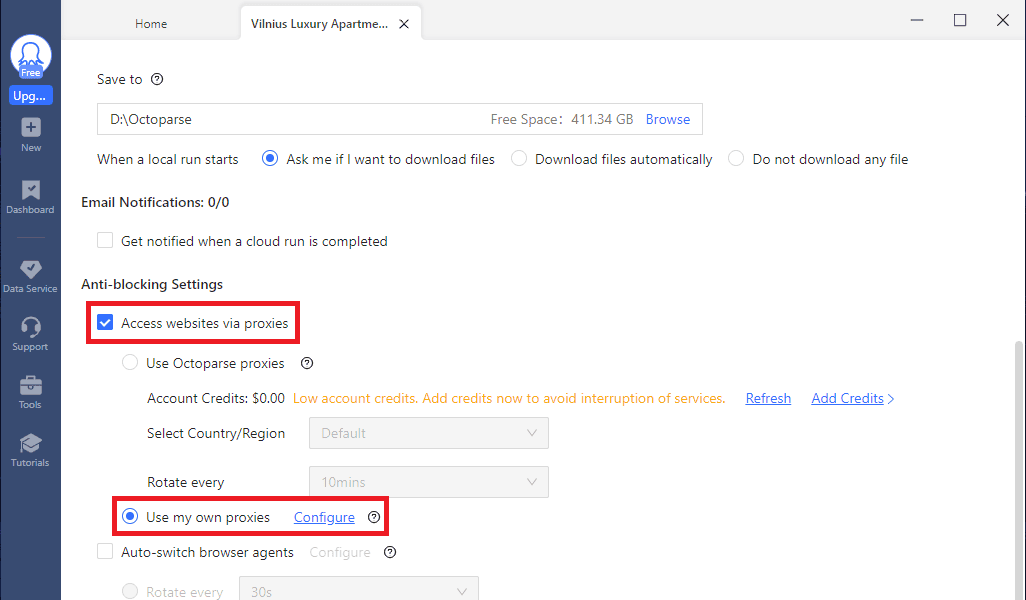The width and height of the screenshot is (1026, 600).
Task: Click the Free Space: 411.34 GB text
Action: (562, 119)
